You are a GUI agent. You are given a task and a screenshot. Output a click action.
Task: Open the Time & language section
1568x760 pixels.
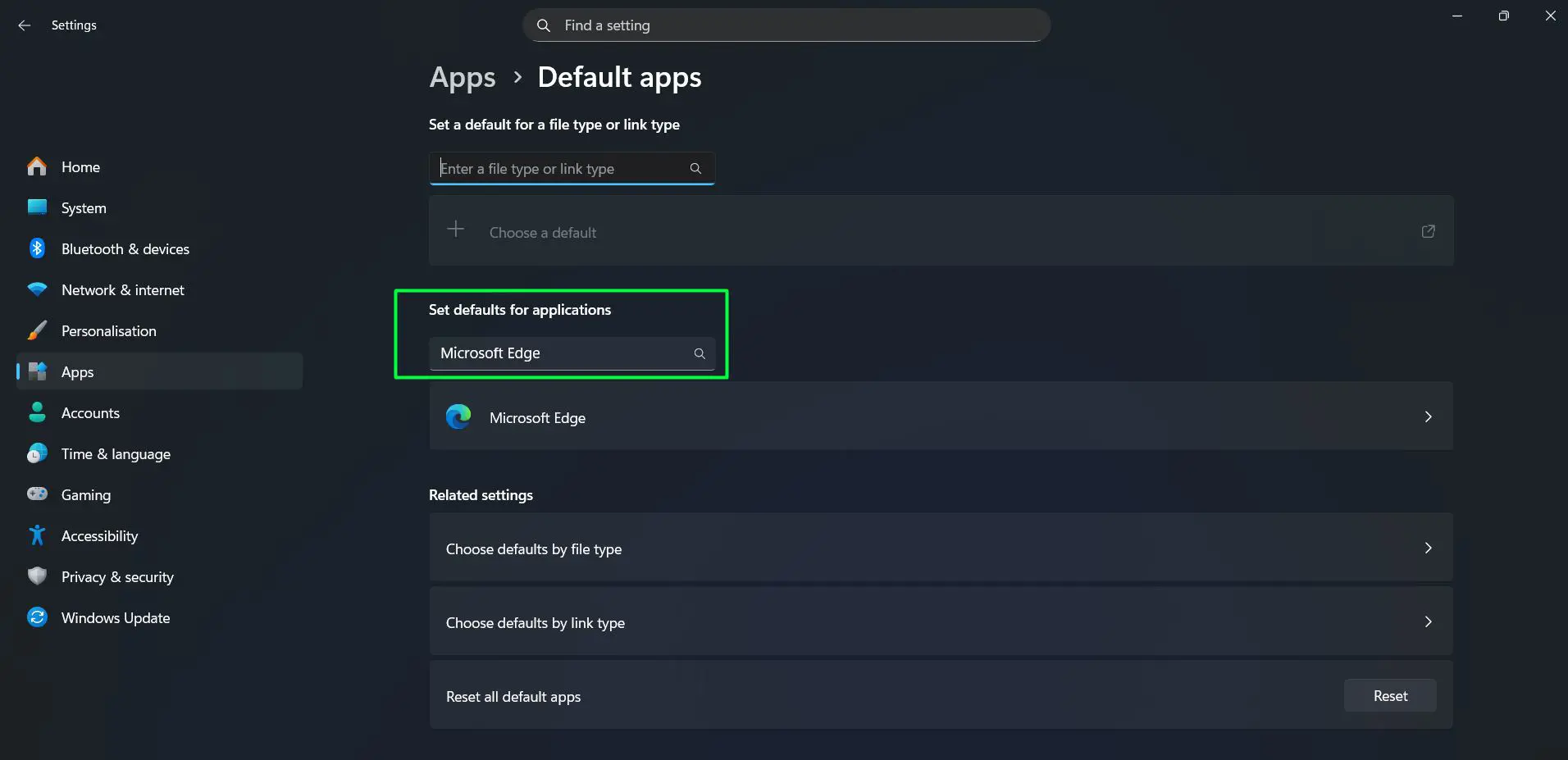coord(116,453)
